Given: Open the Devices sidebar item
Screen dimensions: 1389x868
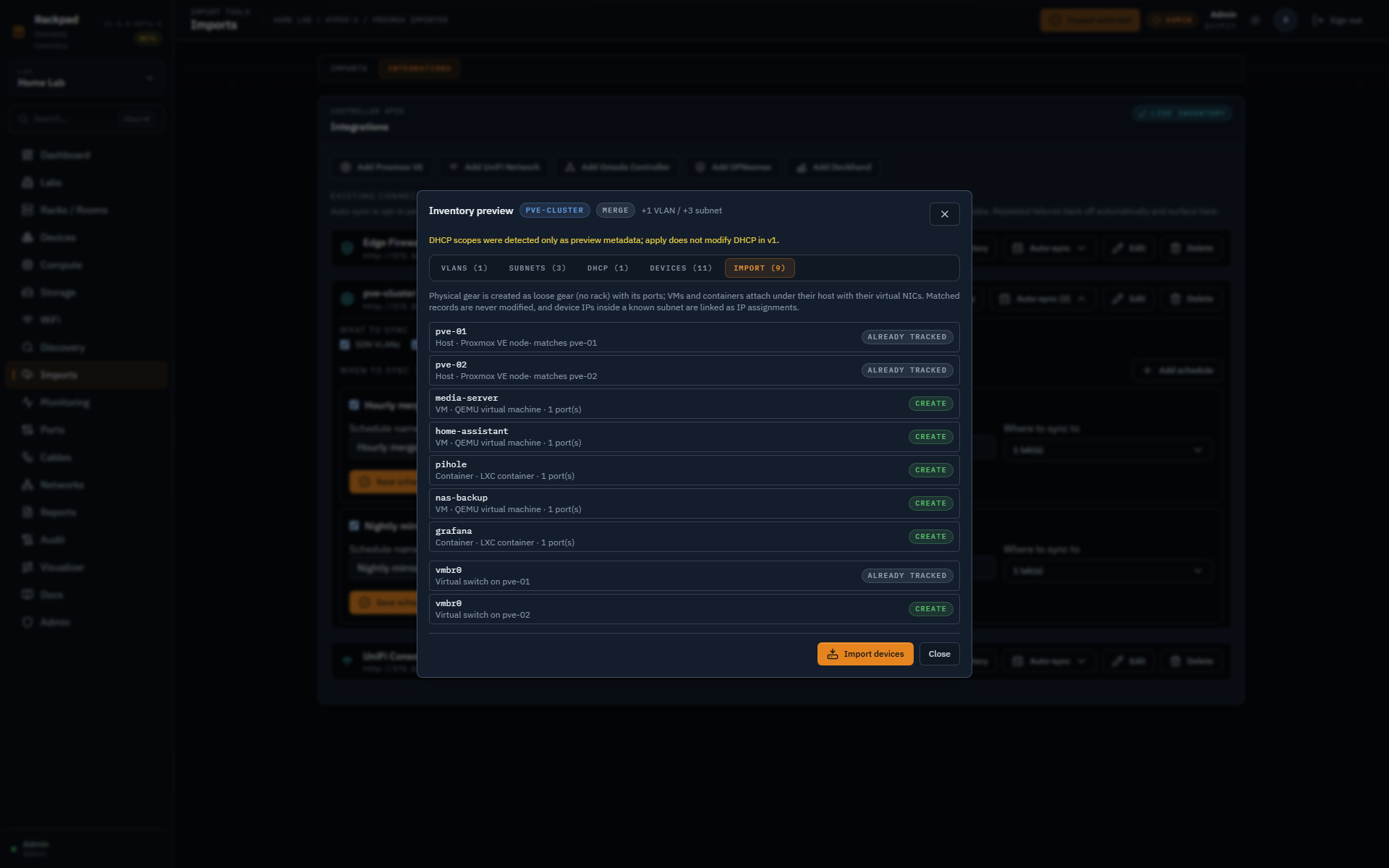Looking at the screenshot, I should pyautogui.click(x=87, y=237).
